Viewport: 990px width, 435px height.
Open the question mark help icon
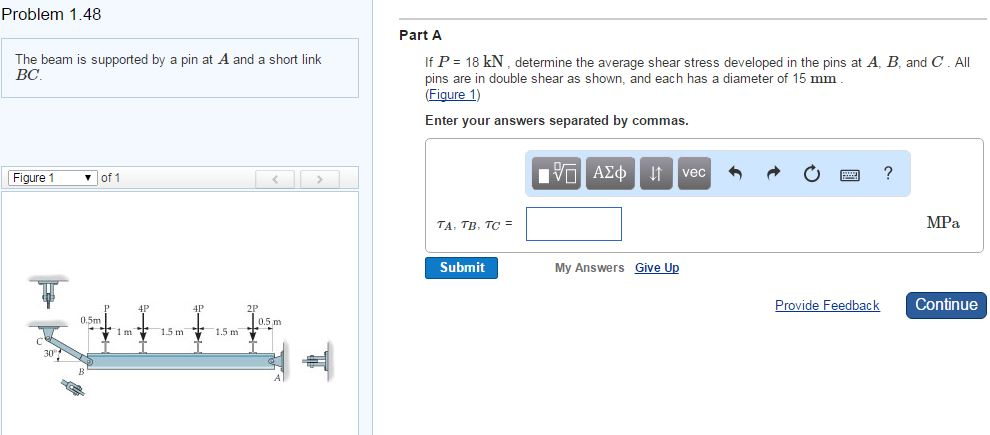click(x=888, y=173)
